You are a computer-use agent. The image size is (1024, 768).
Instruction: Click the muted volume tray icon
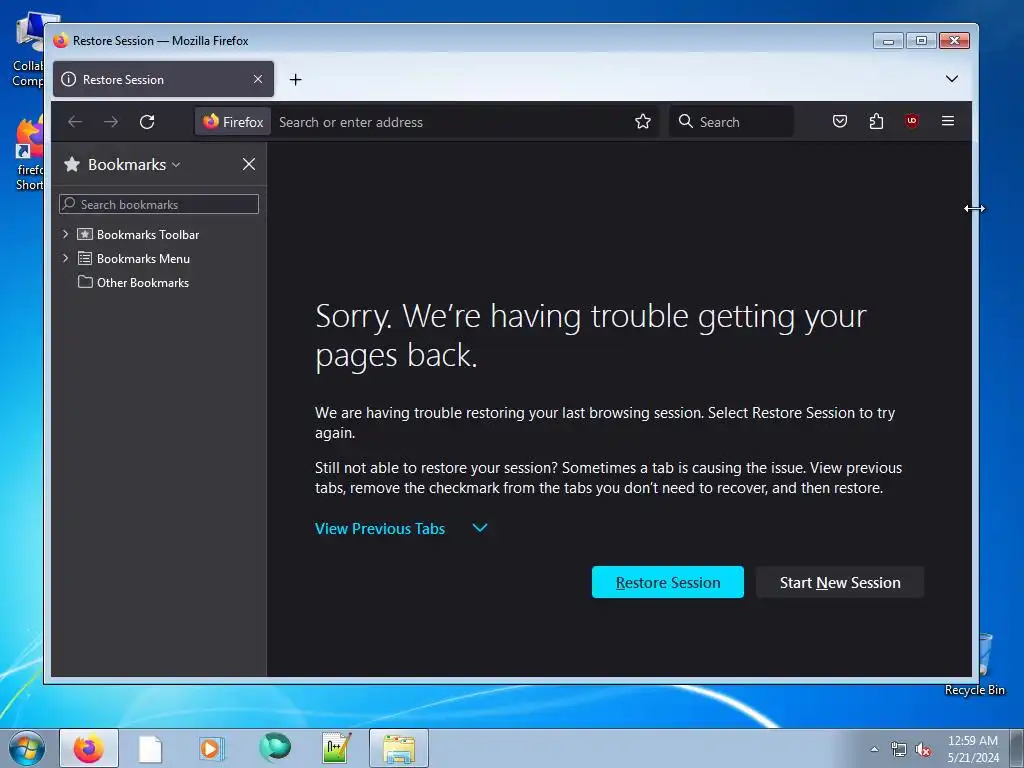(x=923, y=750)
